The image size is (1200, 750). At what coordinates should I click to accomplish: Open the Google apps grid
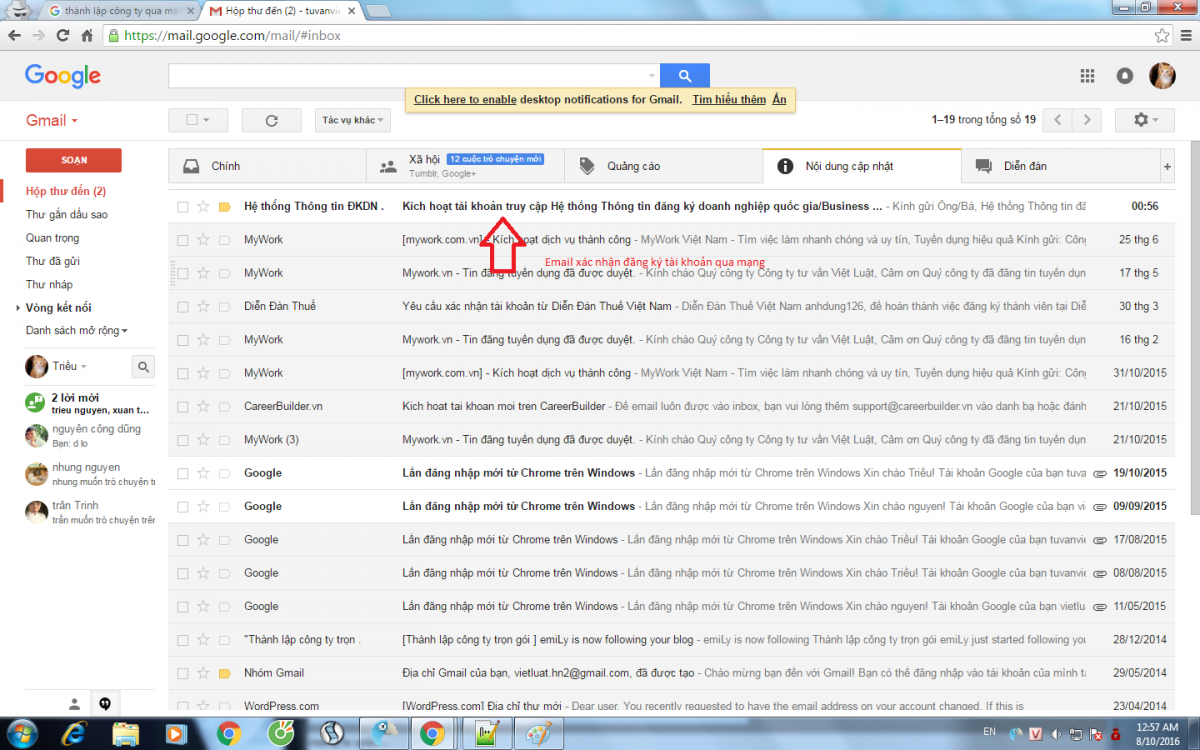point(1088,76)
